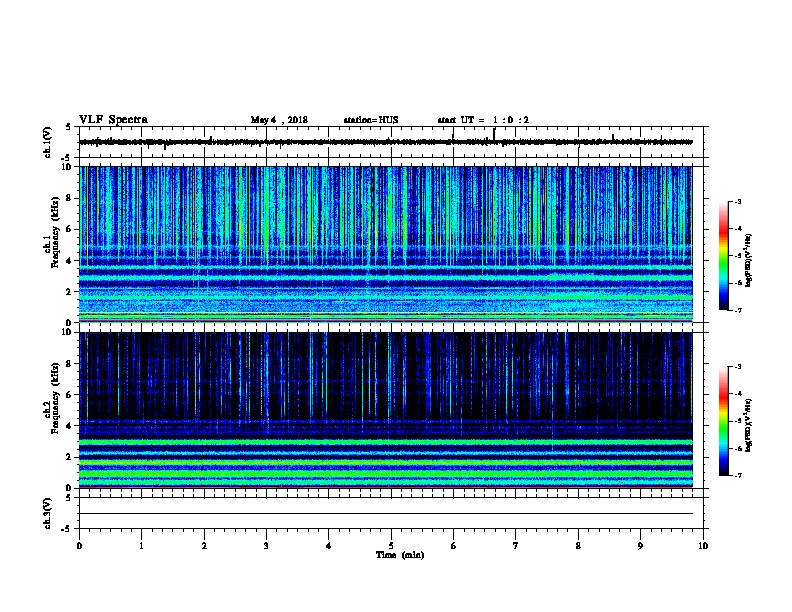Click the bottom time-axis tick label "2"

tap(204, 546)
